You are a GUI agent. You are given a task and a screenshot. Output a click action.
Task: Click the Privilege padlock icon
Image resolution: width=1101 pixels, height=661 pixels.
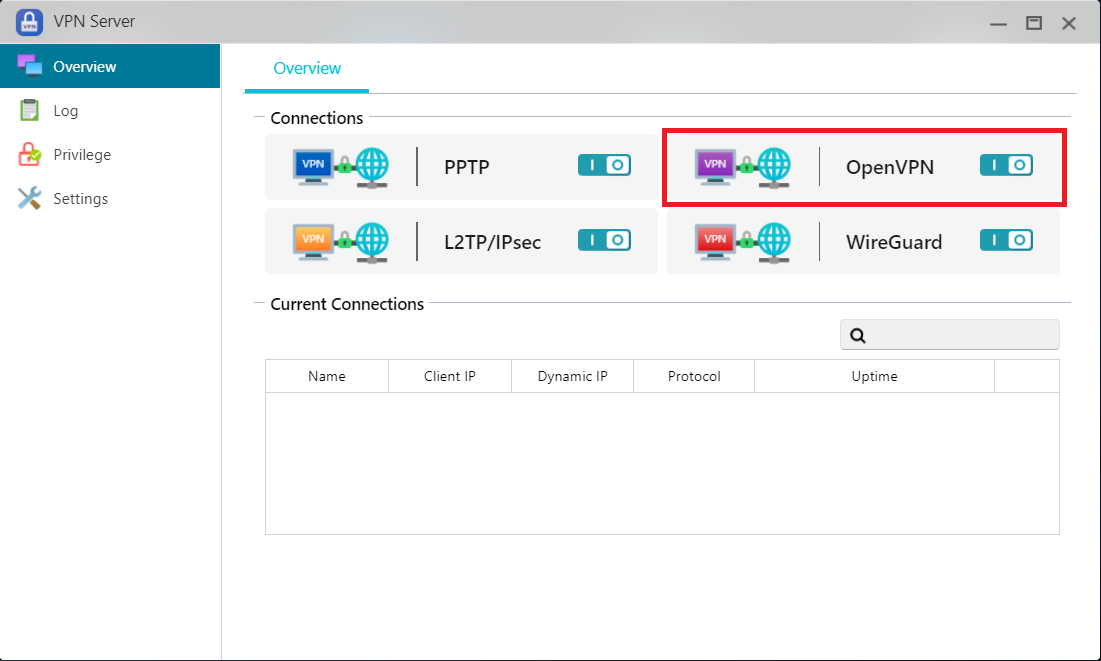click(29, 155)
